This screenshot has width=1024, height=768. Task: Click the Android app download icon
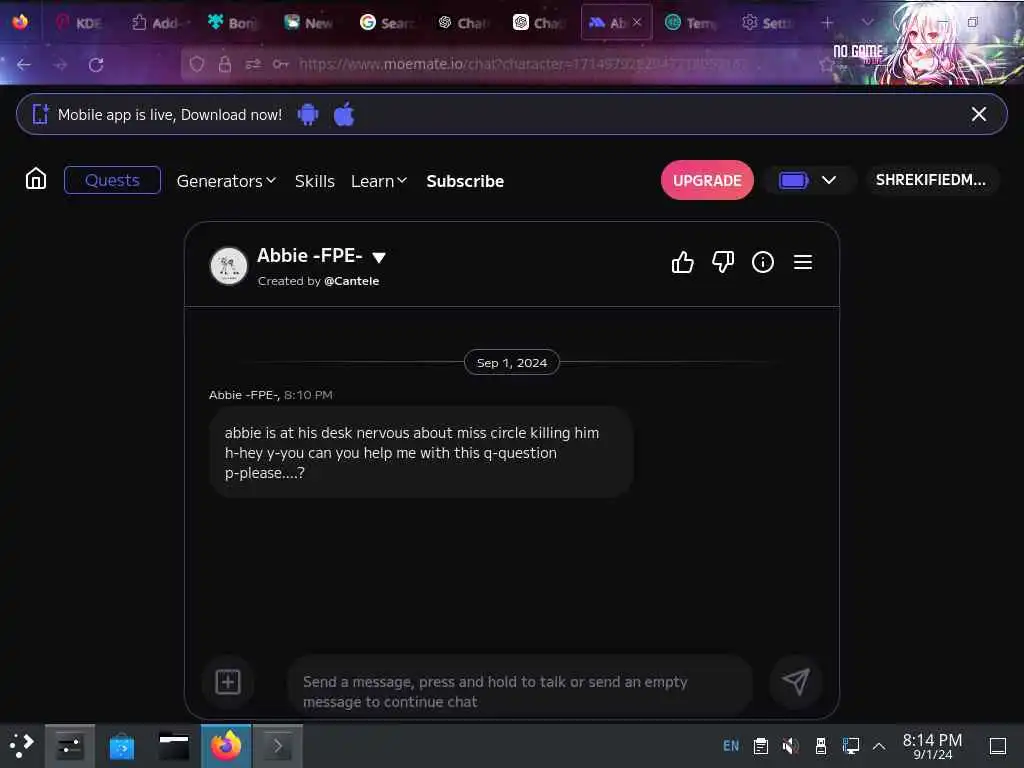(x=308, y=114)
